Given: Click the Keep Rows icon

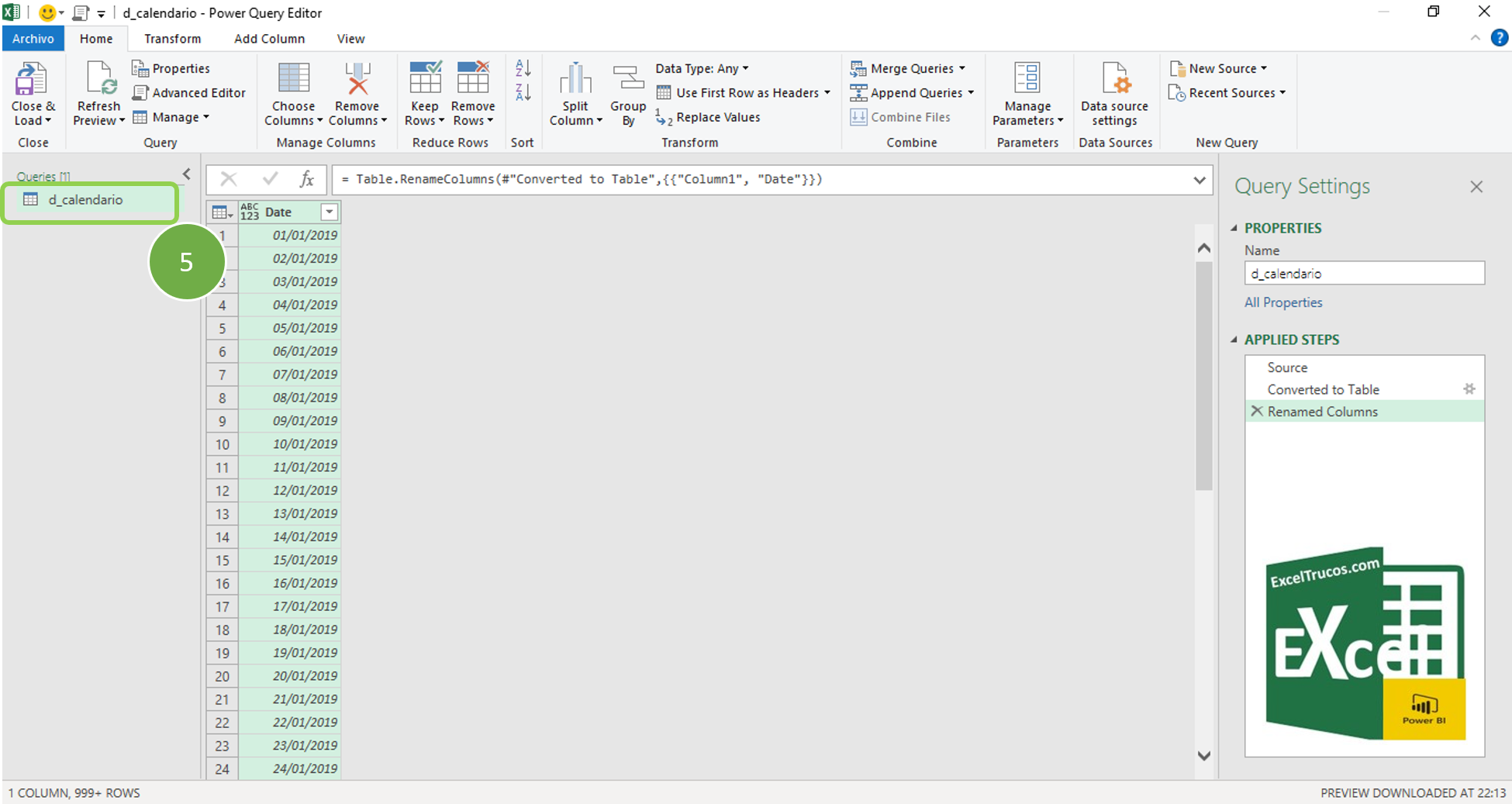Looking at the screenshot, I should pos(424,80).
